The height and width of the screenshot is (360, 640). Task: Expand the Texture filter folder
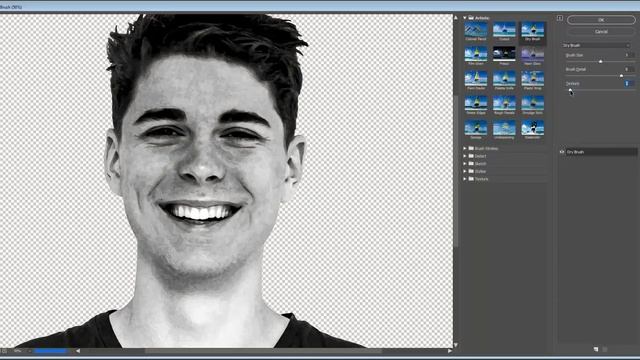coord(464,179)
